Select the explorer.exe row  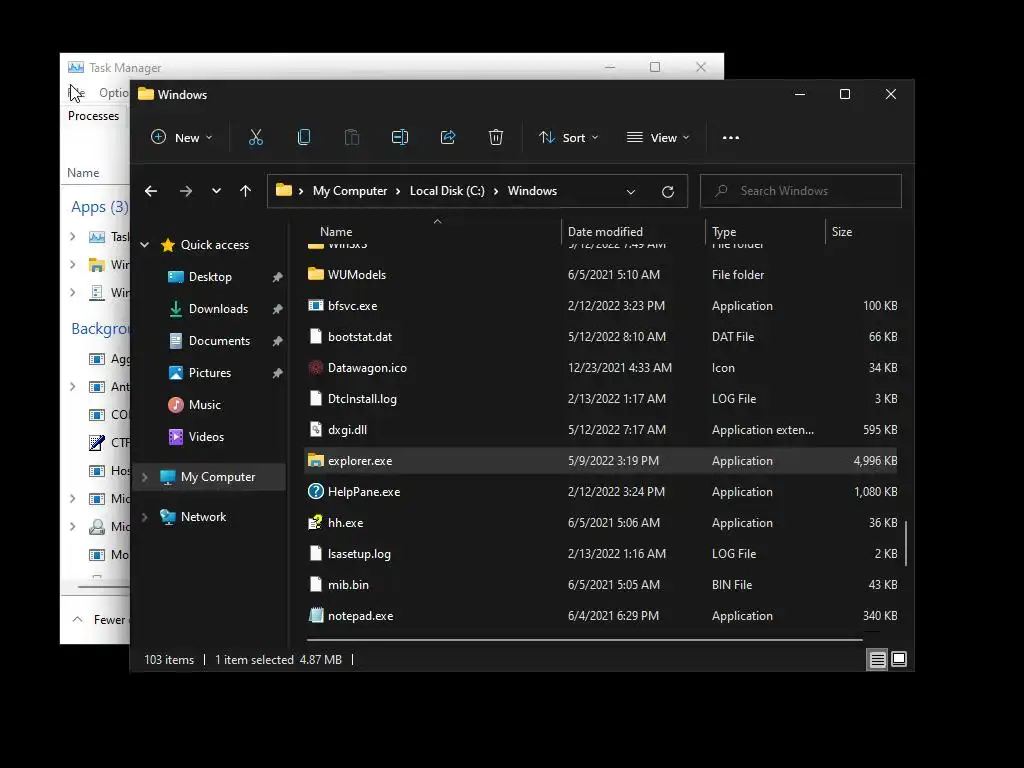coord(601,460)
